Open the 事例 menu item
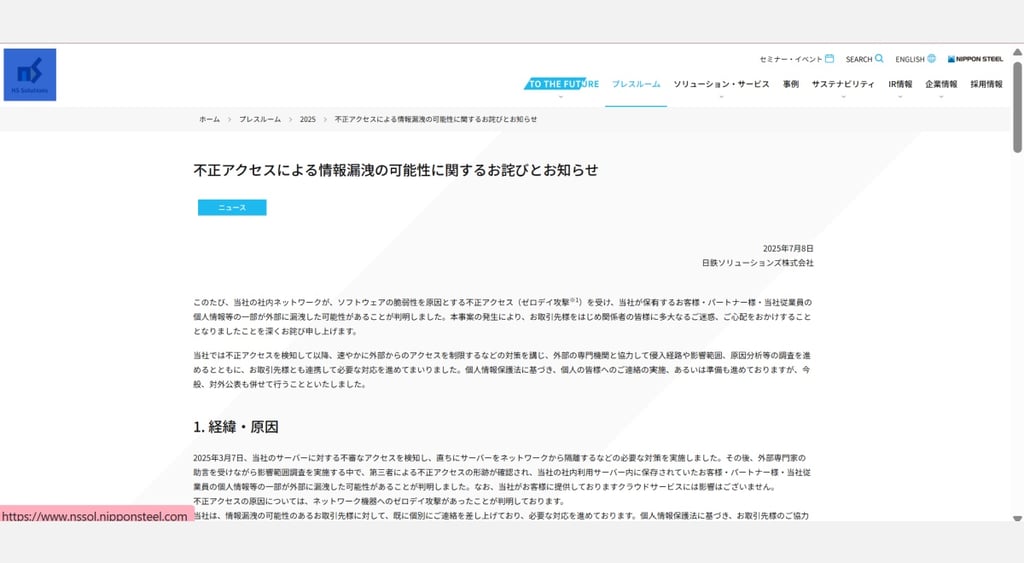1024x563 pixels. pos(791,84)
